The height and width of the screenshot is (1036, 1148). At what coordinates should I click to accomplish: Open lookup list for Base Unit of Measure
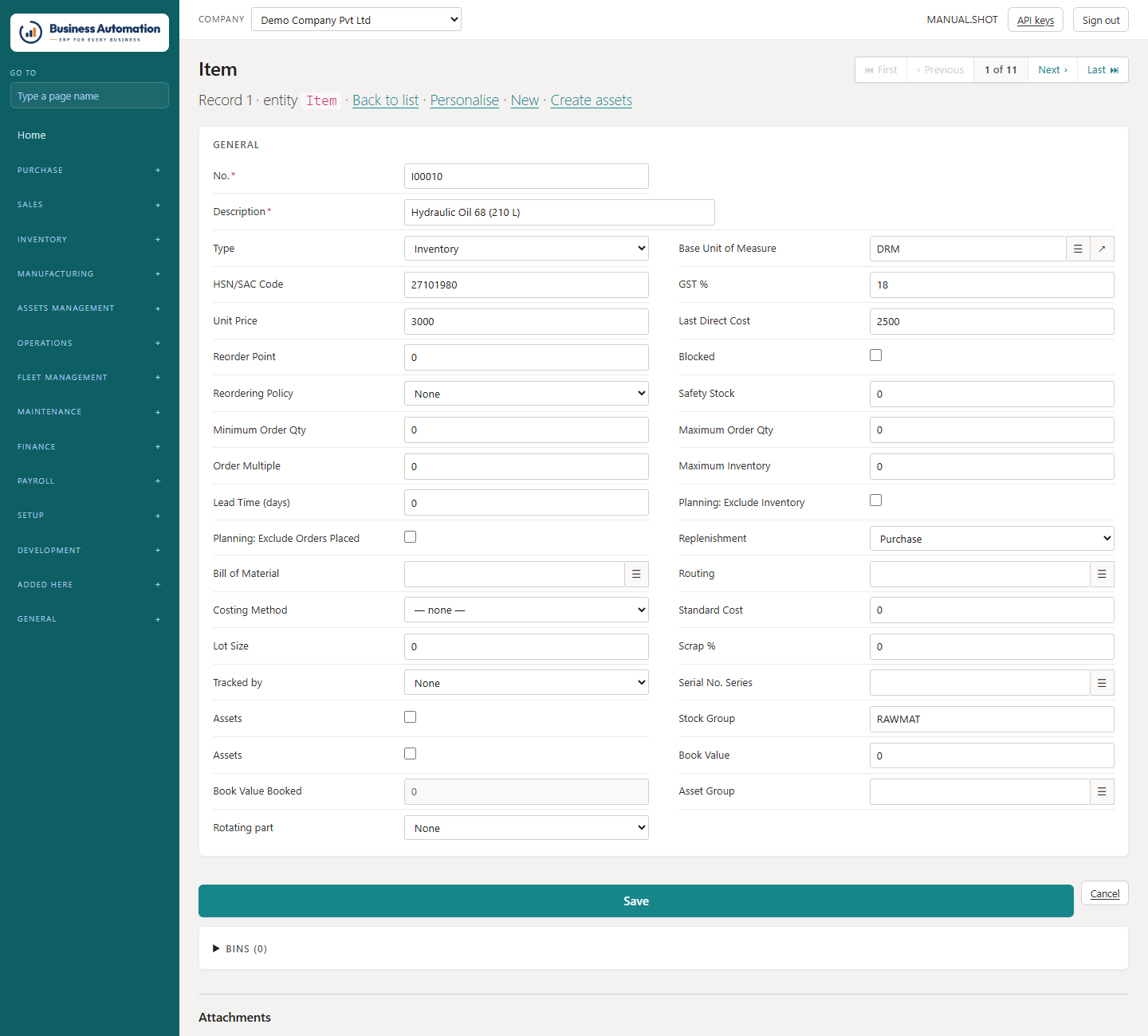pyautogui.click(x=1078, y=249)
